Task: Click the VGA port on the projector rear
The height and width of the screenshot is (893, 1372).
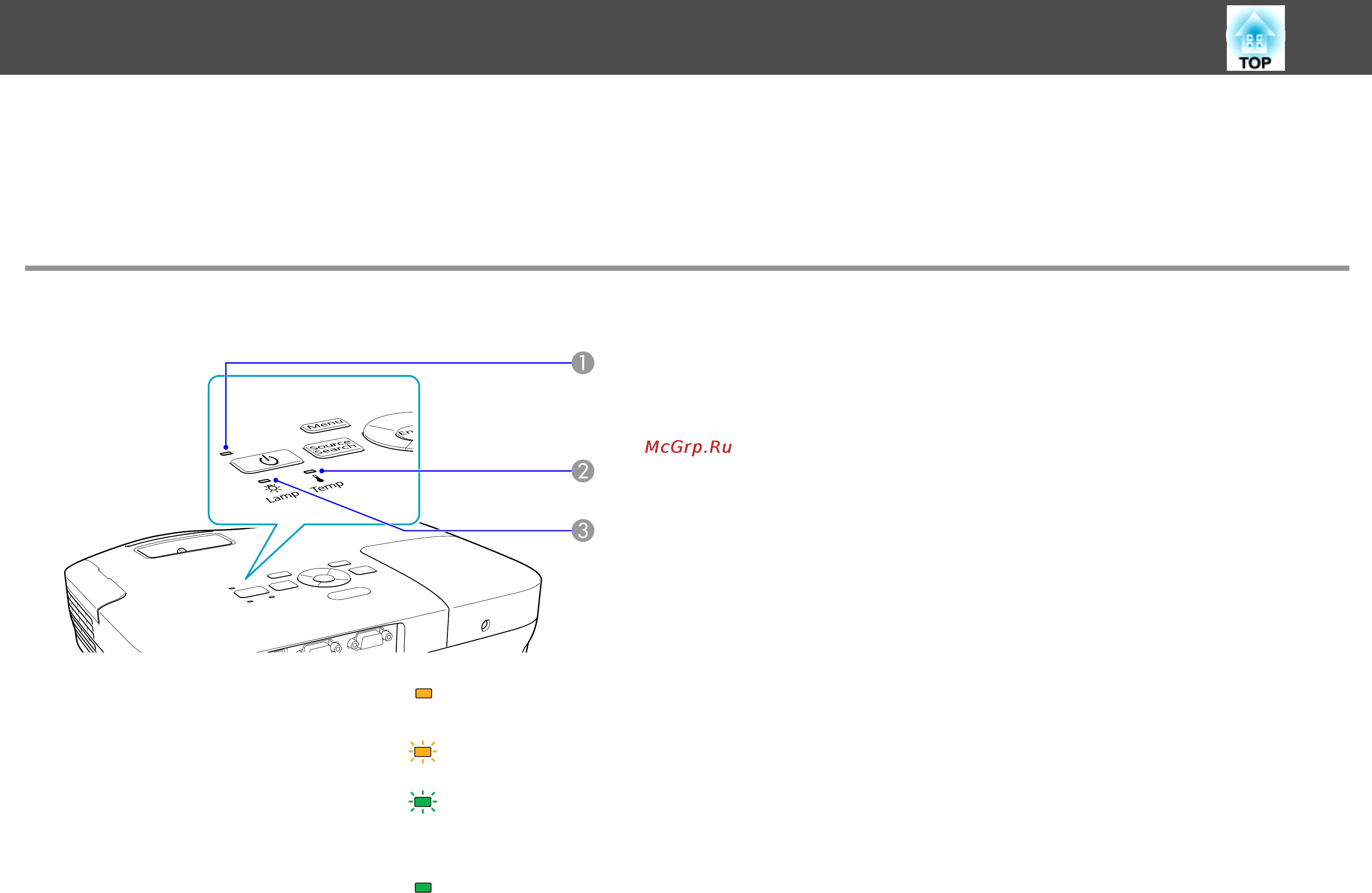Action: tap(370, 639)
